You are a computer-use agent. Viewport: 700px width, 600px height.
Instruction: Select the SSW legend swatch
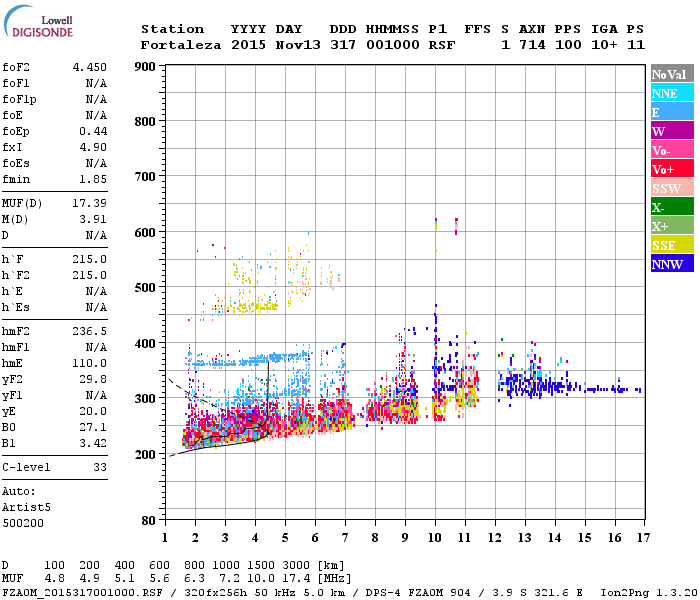pos(672,188)
